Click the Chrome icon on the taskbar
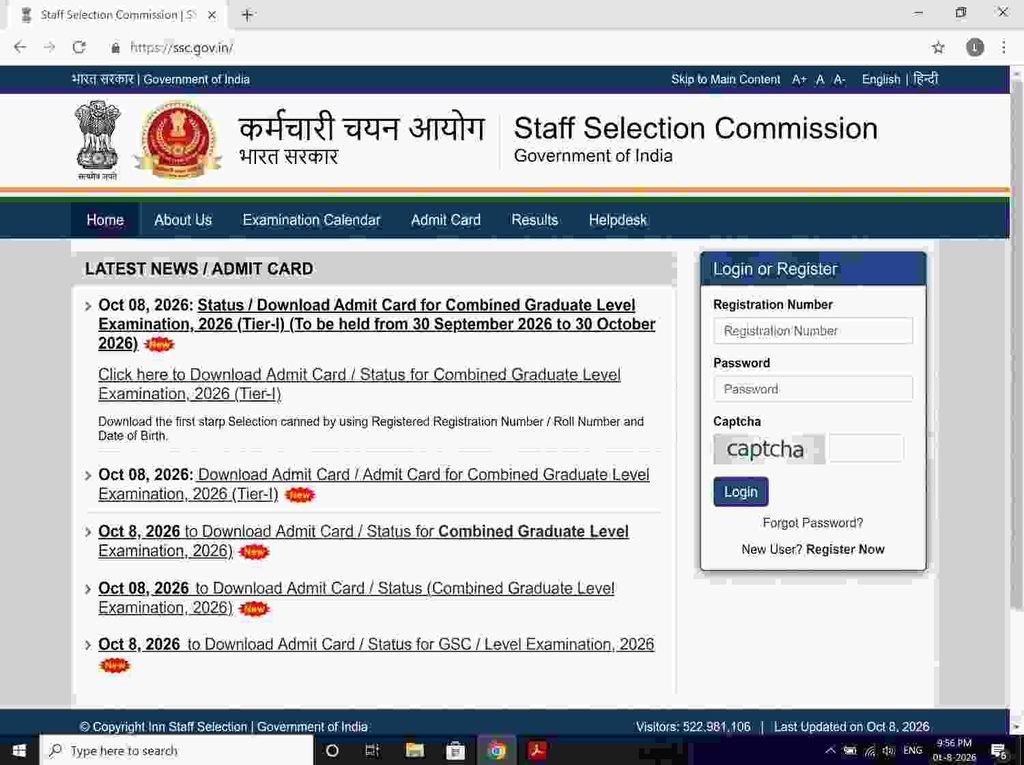Image resolution: width=1024 pixels, height=765 pixels. [x=497, y=751]
